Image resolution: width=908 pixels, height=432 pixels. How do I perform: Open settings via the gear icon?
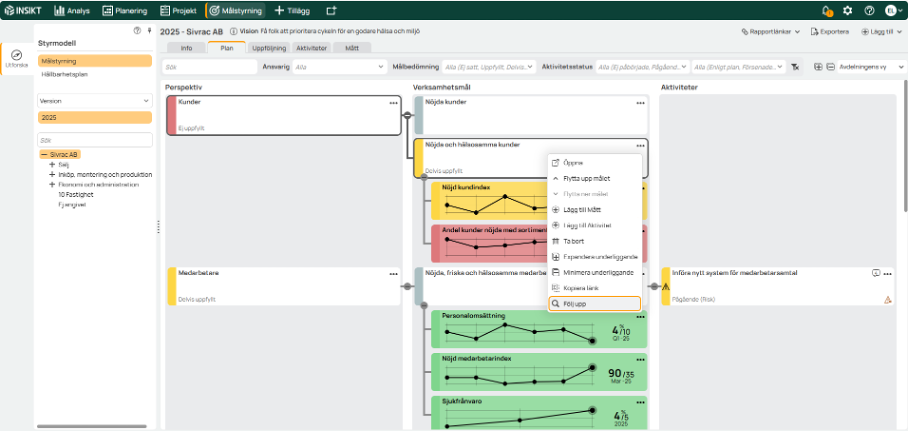(x=848, y=10)
